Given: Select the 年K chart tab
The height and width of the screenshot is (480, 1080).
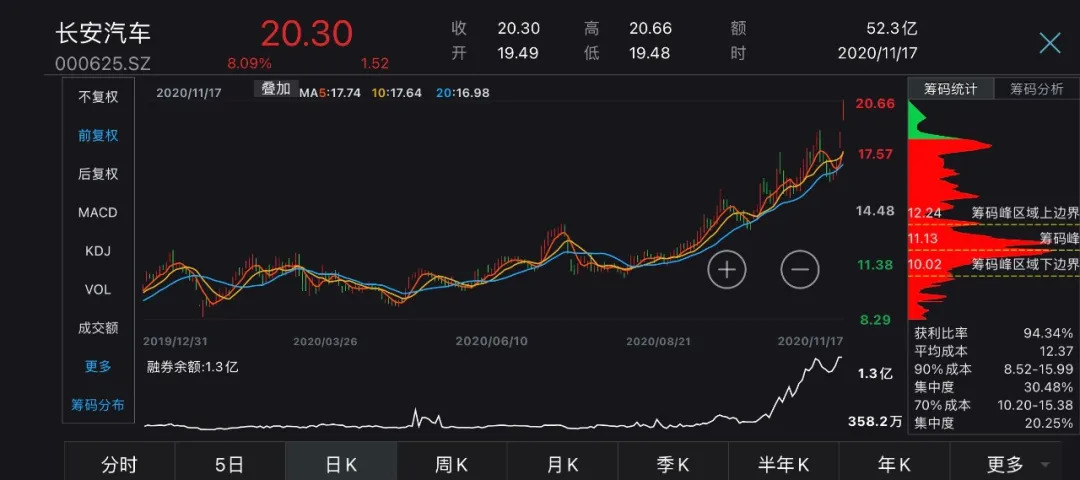Looking at the screenshot, I should [x=894, y=465].
